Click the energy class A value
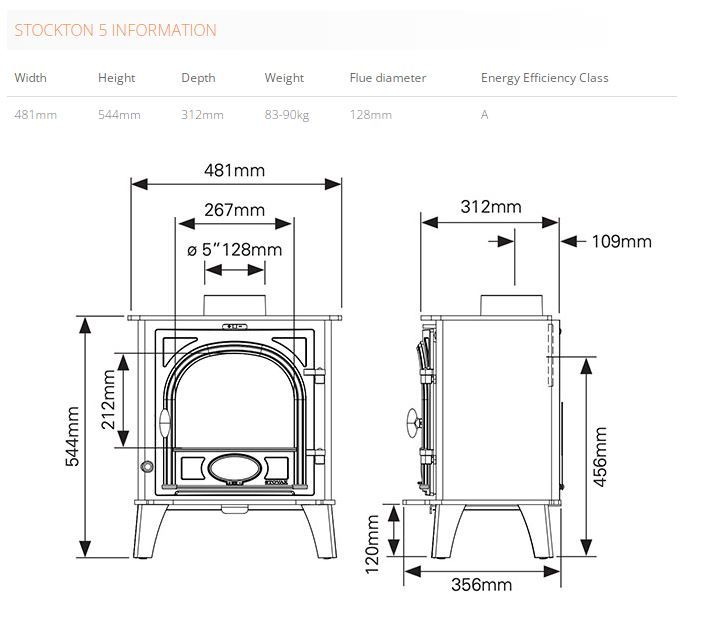 [484, 115]
